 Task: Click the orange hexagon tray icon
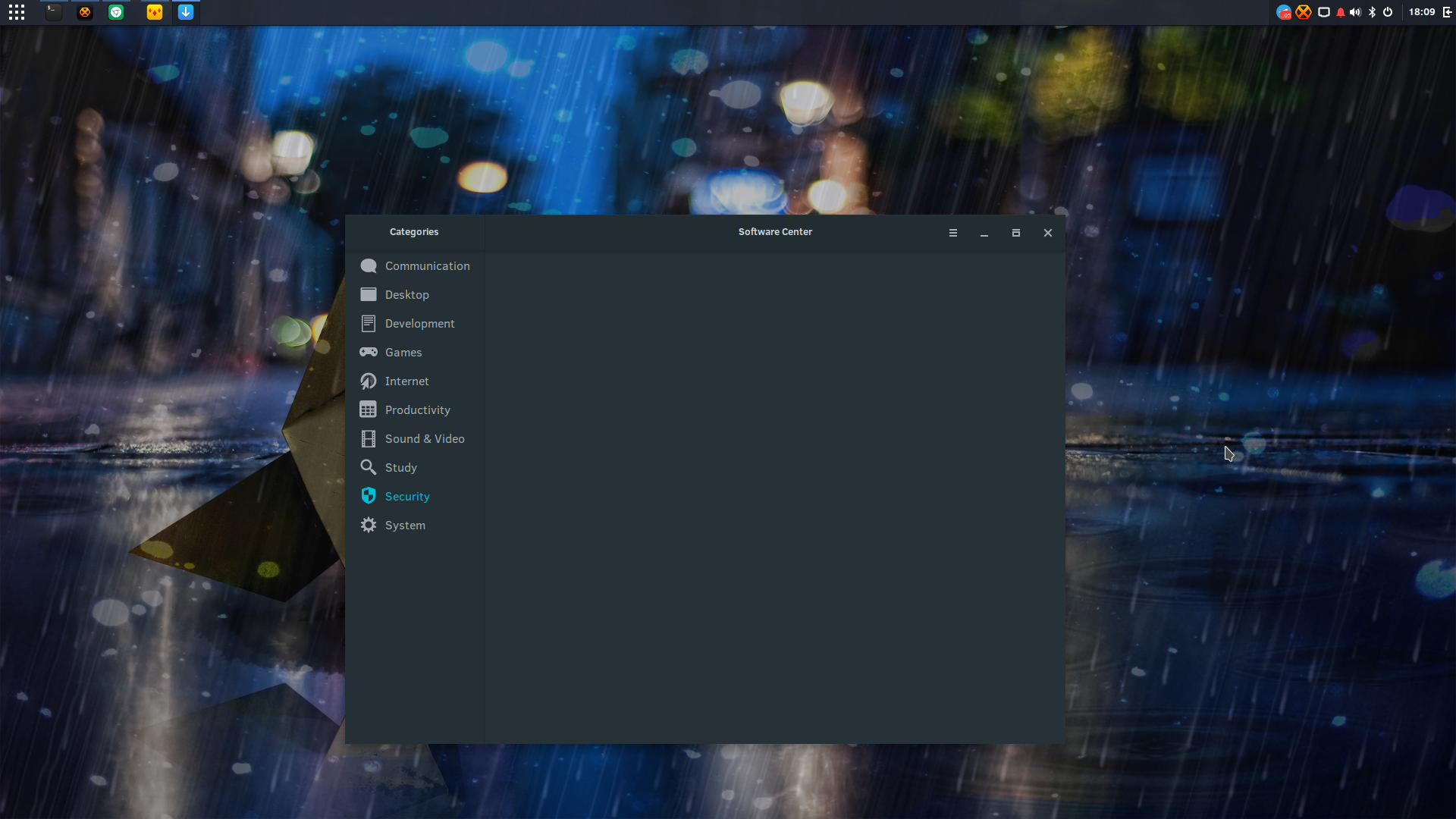tap(1304, 12)
